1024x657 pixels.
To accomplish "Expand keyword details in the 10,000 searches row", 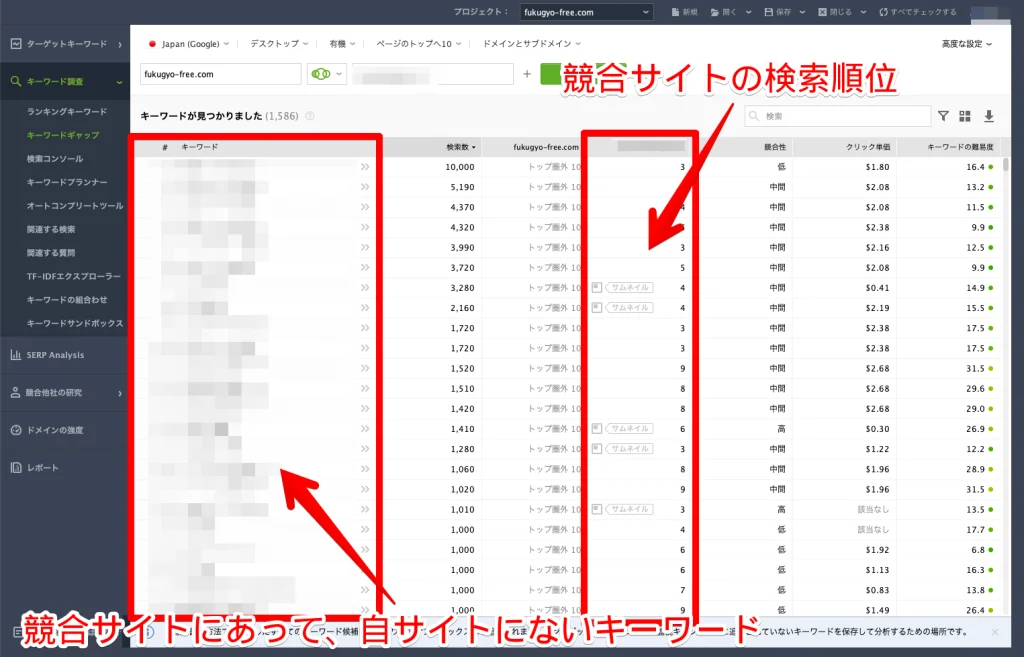I will pos(365,167).
